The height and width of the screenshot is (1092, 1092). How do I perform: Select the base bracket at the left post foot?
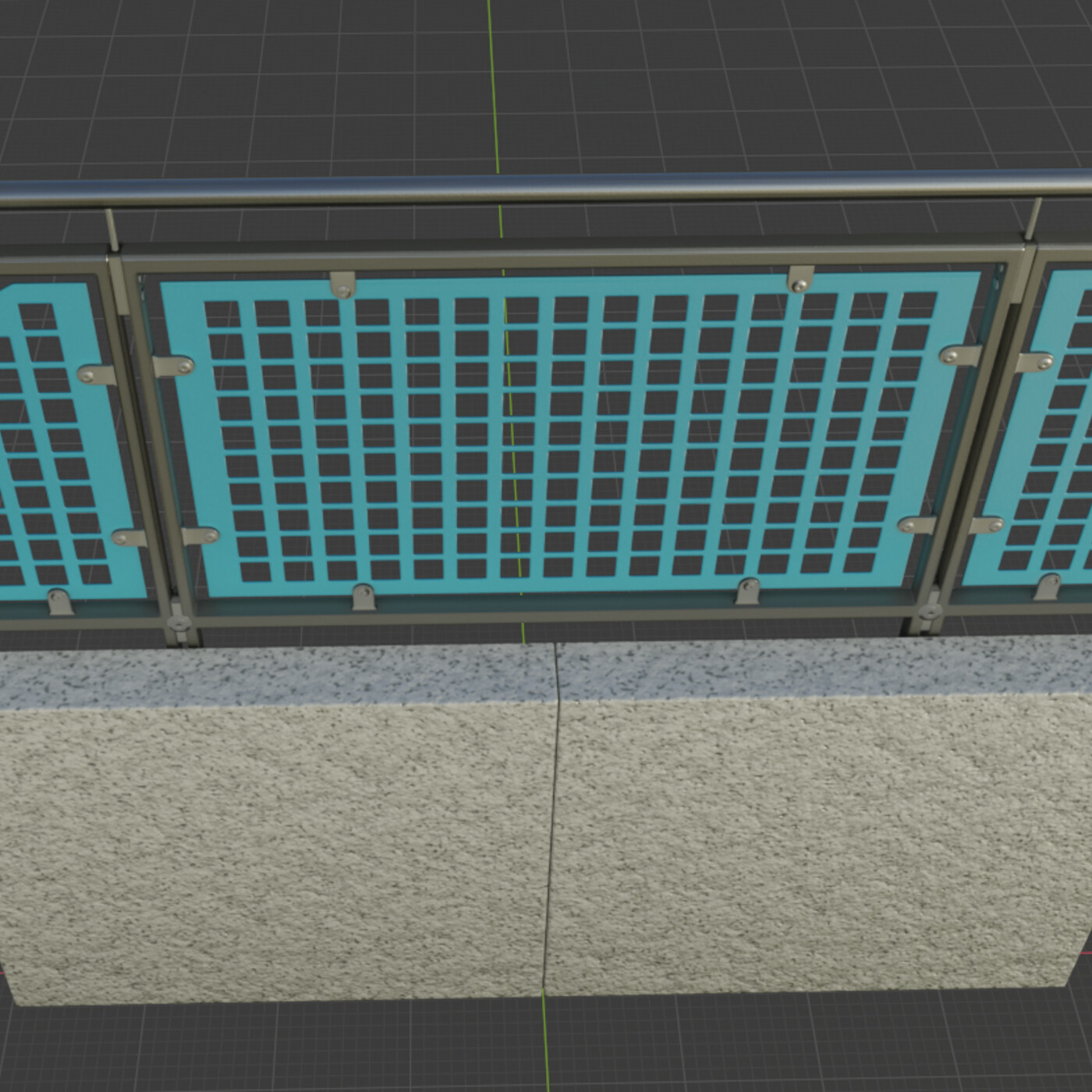[x=179, y=623]
